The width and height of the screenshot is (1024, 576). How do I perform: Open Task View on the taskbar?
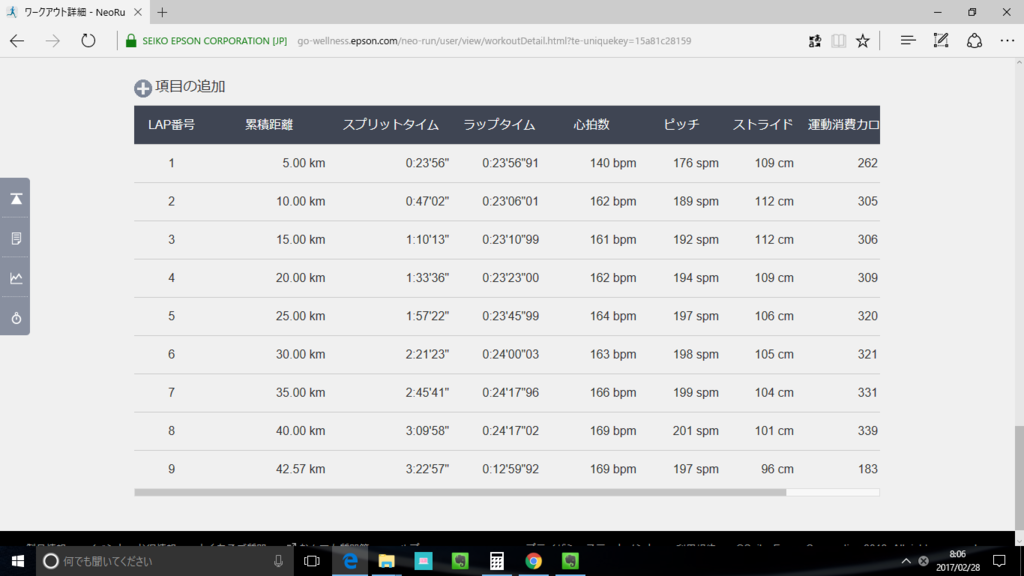pyautogui.click(x=312, y=561)
